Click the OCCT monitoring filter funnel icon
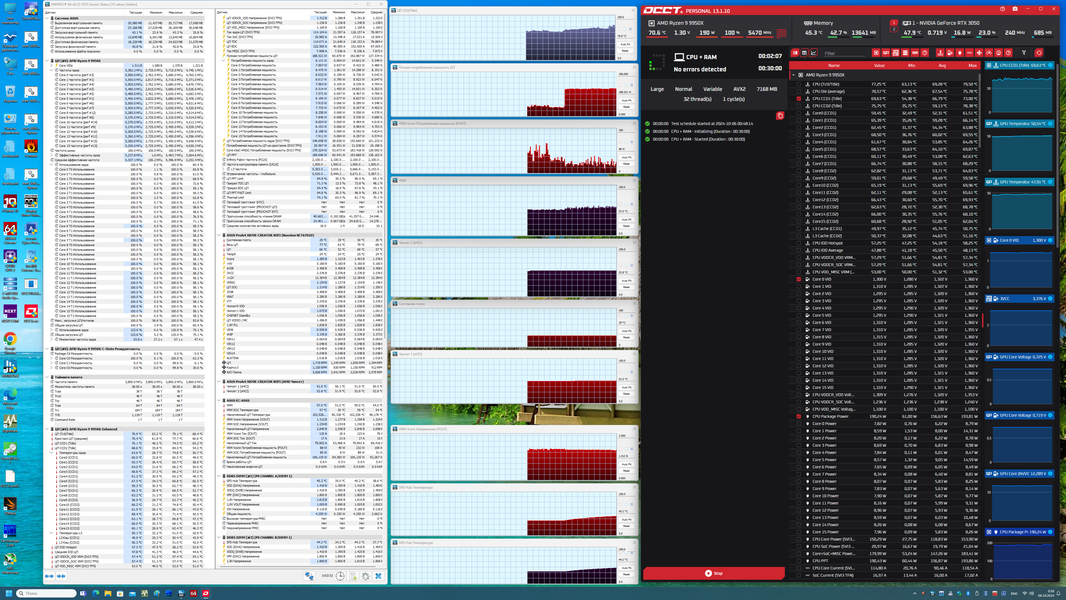This screenshot has height=600, width=1066. (x=1024, y=52)
